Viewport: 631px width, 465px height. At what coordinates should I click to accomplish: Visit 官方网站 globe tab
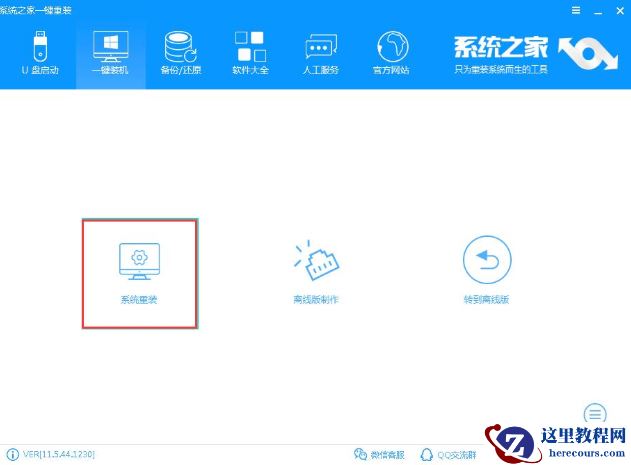[391, 53]
